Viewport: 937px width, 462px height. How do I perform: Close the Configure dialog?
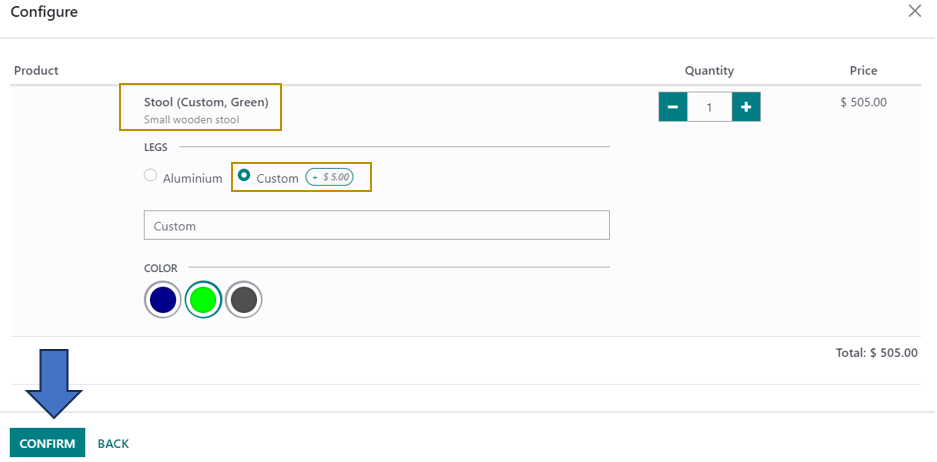(x=914, y=11)
